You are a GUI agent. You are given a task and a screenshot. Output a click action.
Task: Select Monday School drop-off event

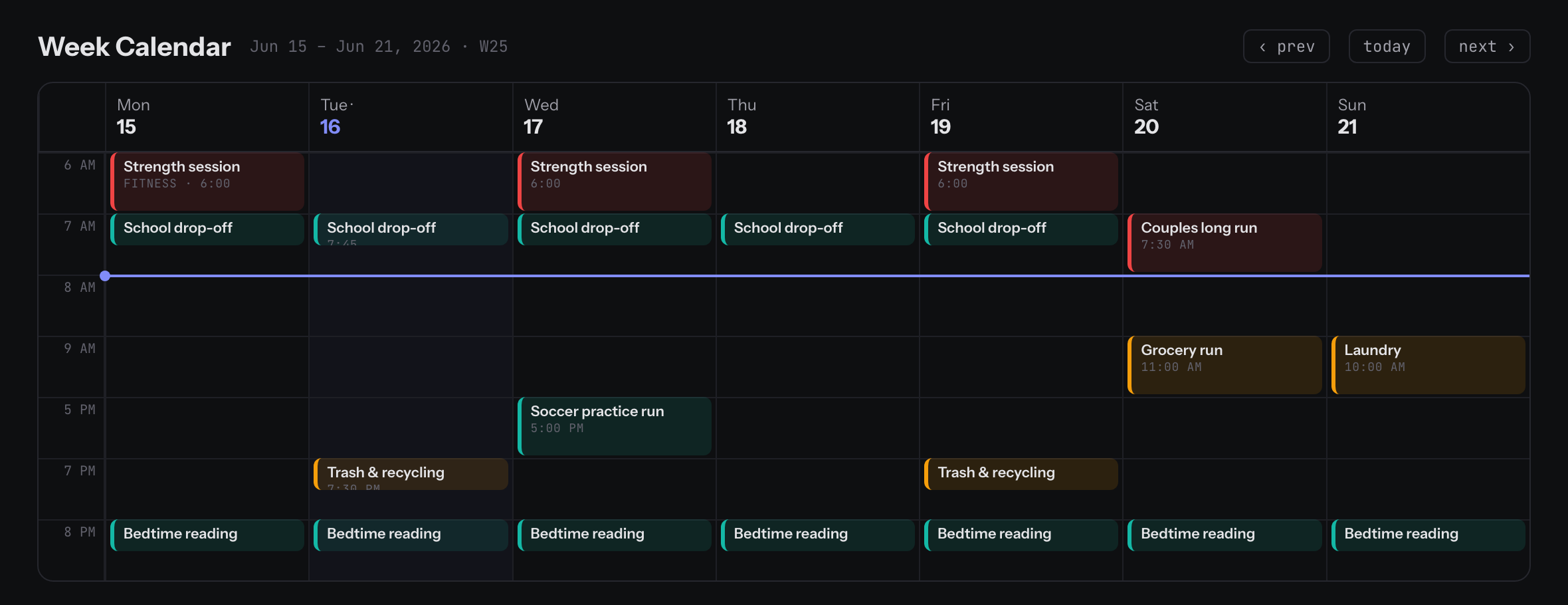point(207,229)
